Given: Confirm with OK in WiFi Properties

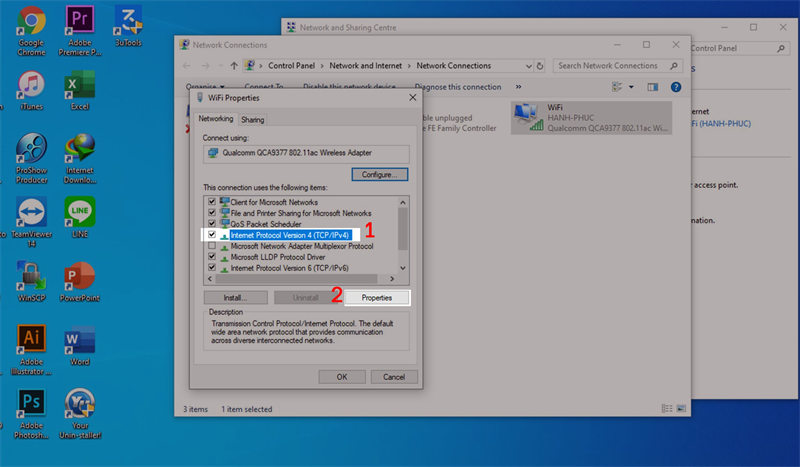Looking at the screenshot, I should tap(342, 377).
